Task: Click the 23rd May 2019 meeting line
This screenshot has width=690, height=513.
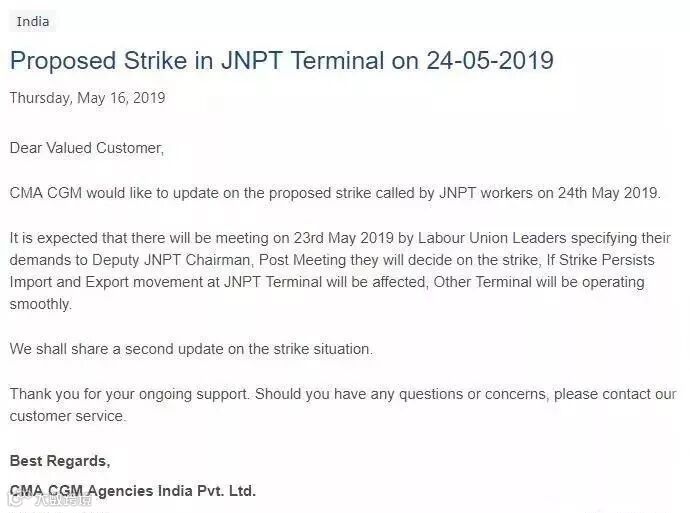Action: 340,238
